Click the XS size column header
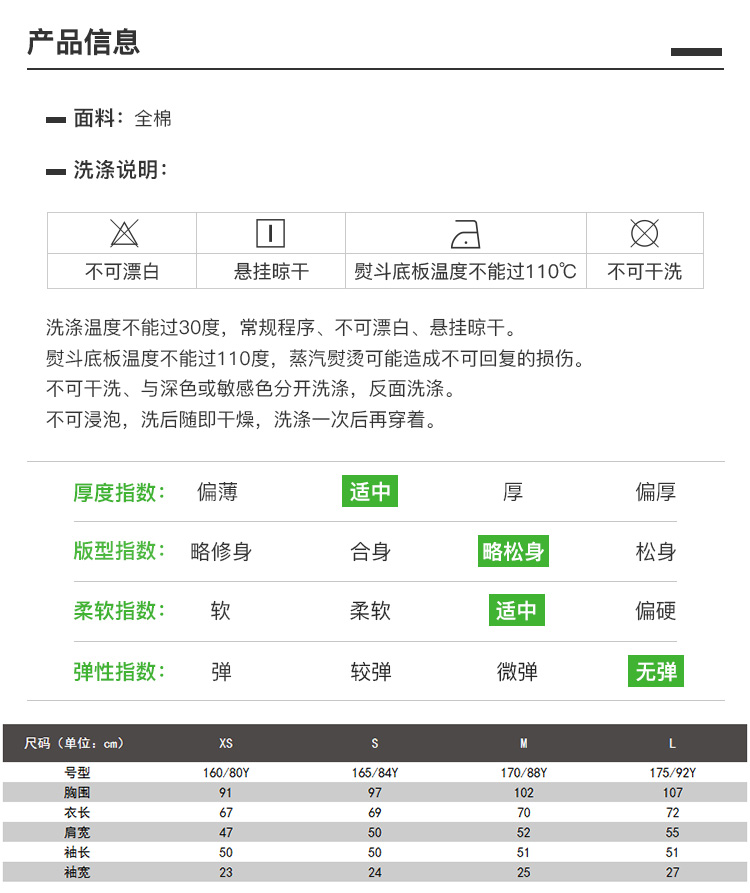This screenshot has height=893, width=750. pyautogui.click(x=226, y=743)
